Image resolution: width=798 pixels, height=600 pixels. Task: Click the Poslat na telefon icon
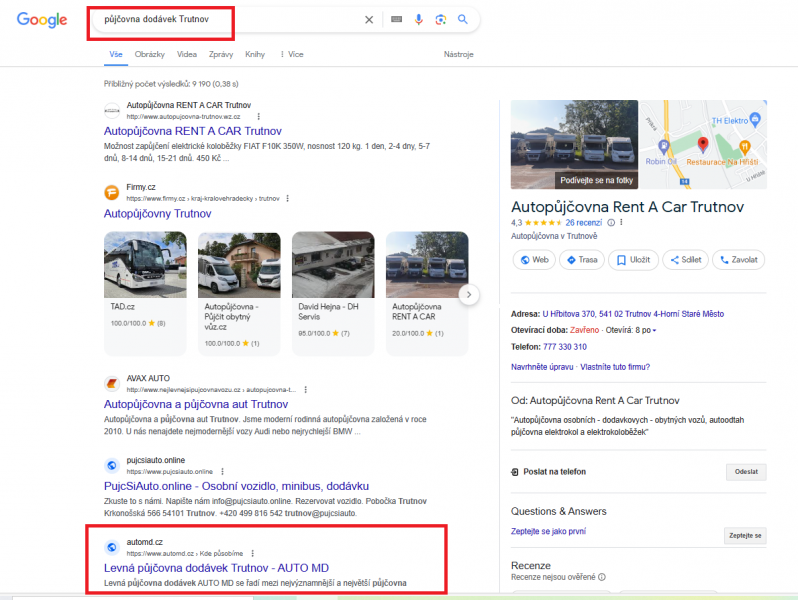[515, 472]
